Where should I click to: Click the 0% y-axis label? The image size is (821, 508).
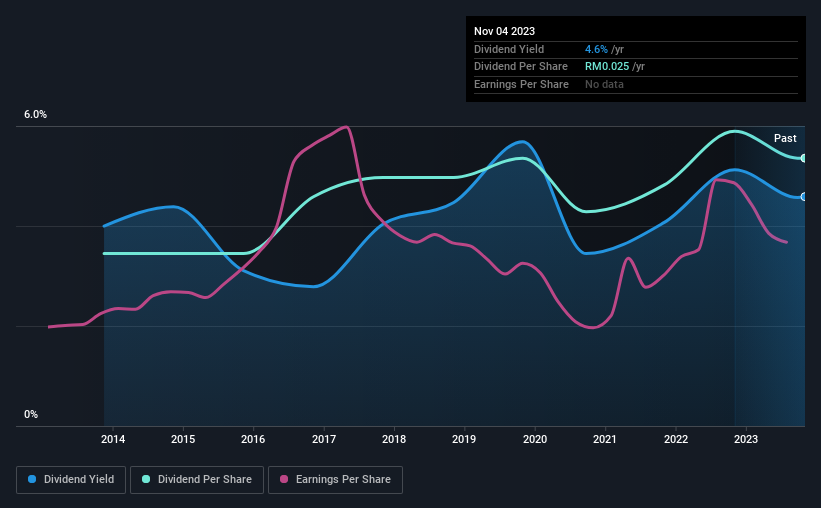point(31,414)
